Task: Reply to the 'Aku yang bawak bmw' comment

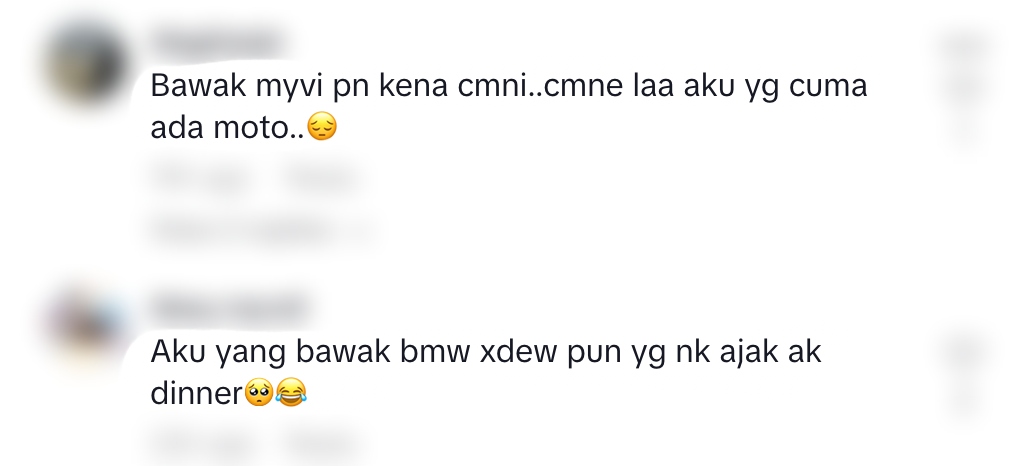Action: (320, 442)
